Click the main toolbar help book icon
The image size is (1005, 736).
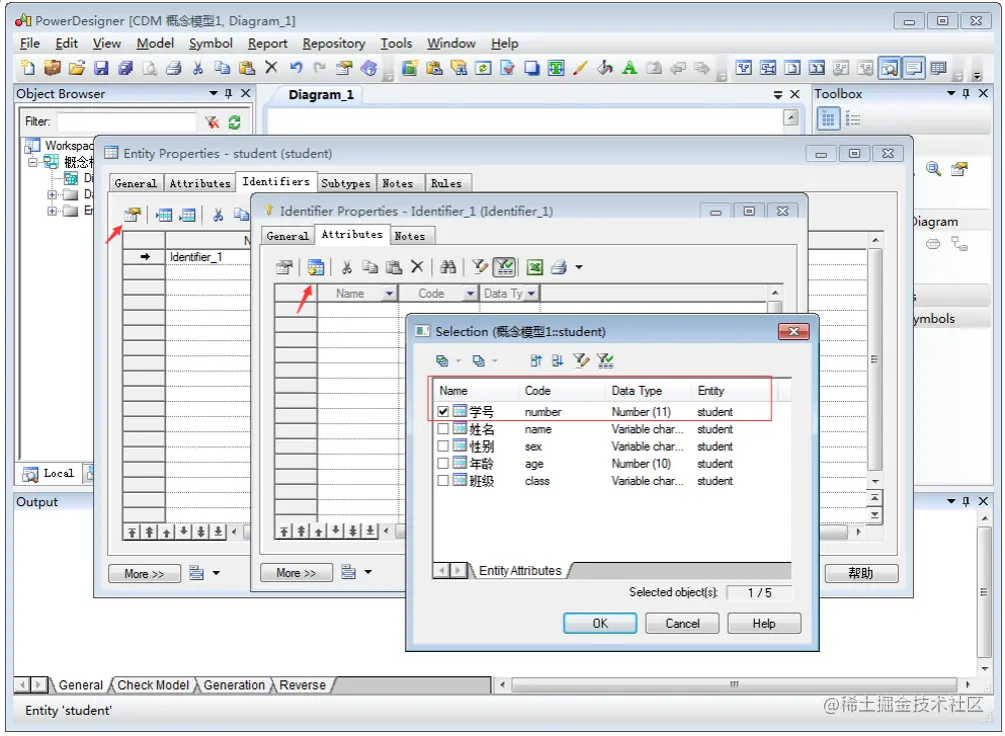(369, 67)
